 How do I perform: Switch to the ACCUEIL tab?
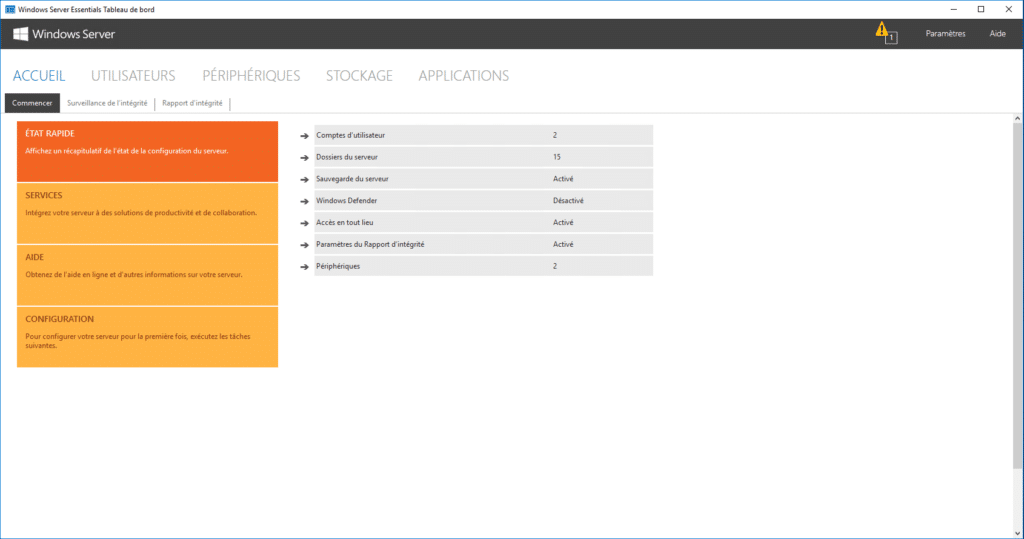(39, 76)
